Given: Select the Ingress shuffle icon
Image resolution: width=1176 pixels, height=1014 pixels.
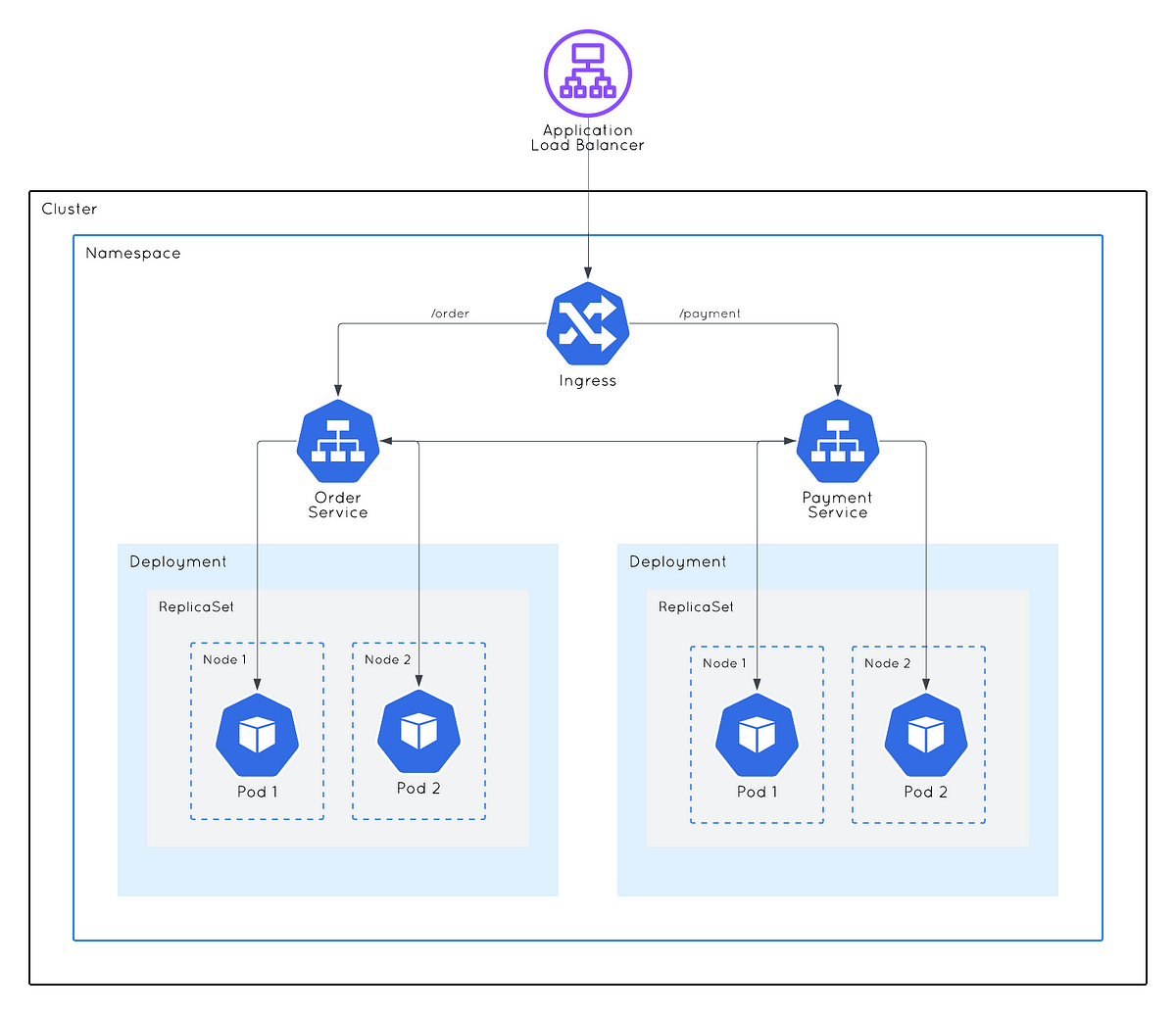Looking at the screenshot, I should 588,324.
